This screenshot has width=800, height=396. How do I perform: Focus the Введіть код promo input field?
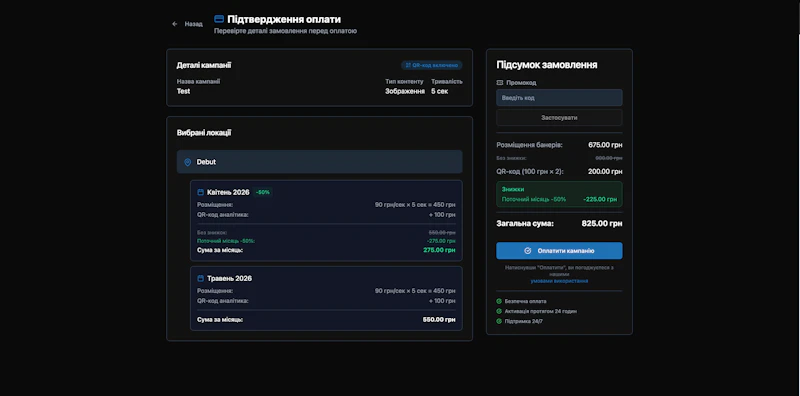[559, 97]
